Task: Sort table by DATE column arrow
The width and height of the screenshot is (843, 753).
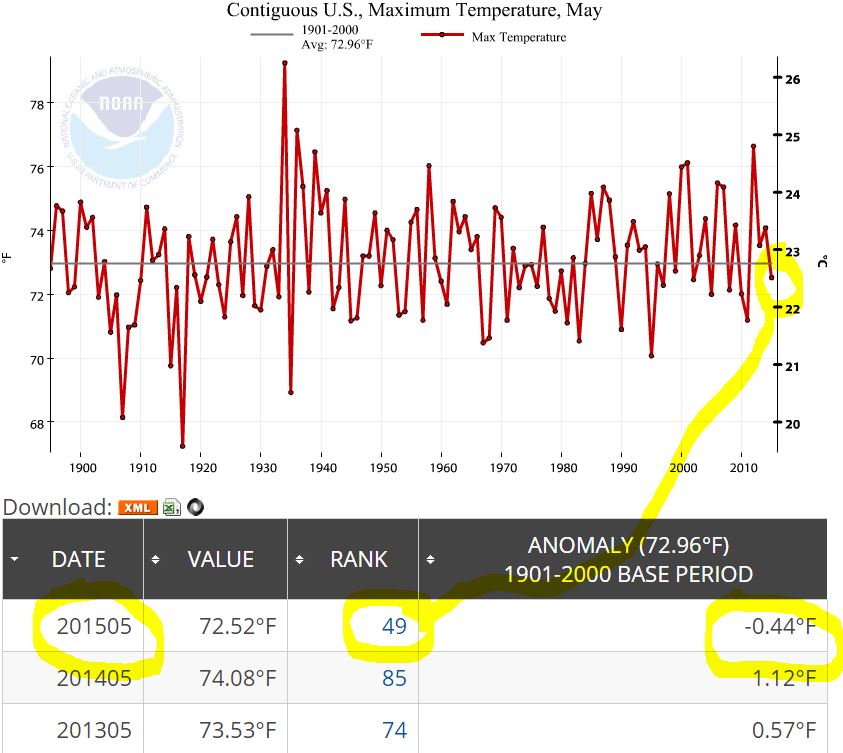Action: [x=14, y=559]
